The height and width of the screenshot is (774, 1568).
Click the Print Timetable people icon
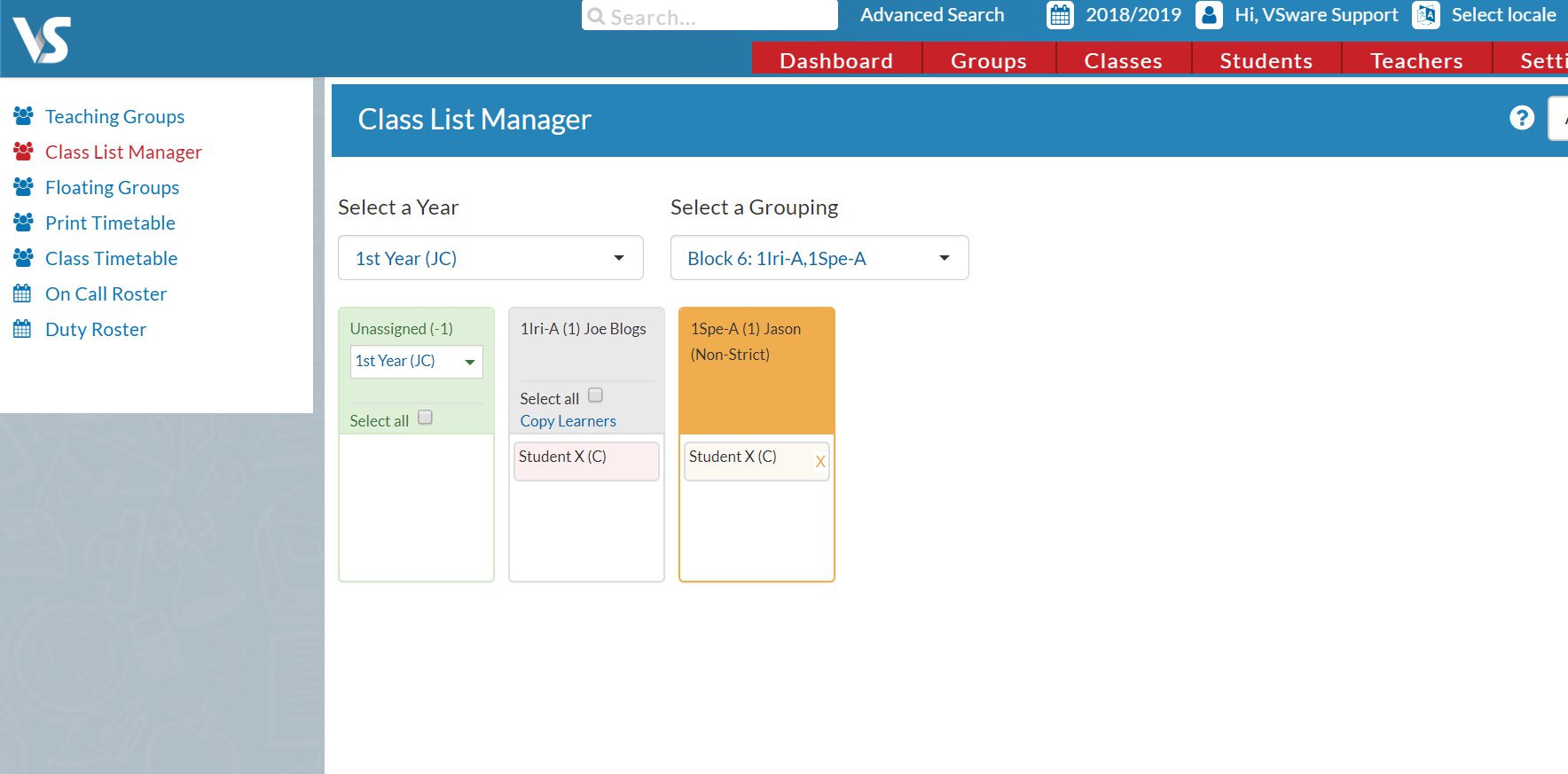pyautogui.click(x=24, y=222)
